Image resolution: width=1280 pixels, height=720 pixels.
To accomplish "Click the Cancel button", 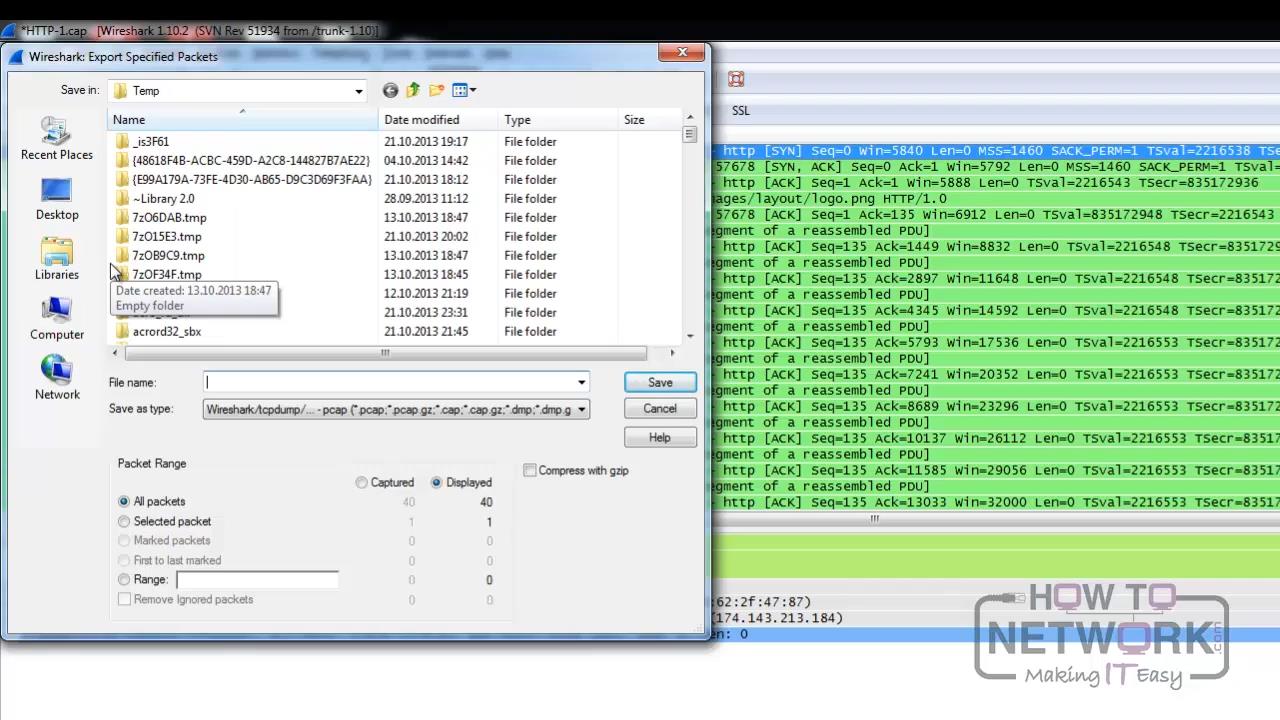I will coord(660,409).
